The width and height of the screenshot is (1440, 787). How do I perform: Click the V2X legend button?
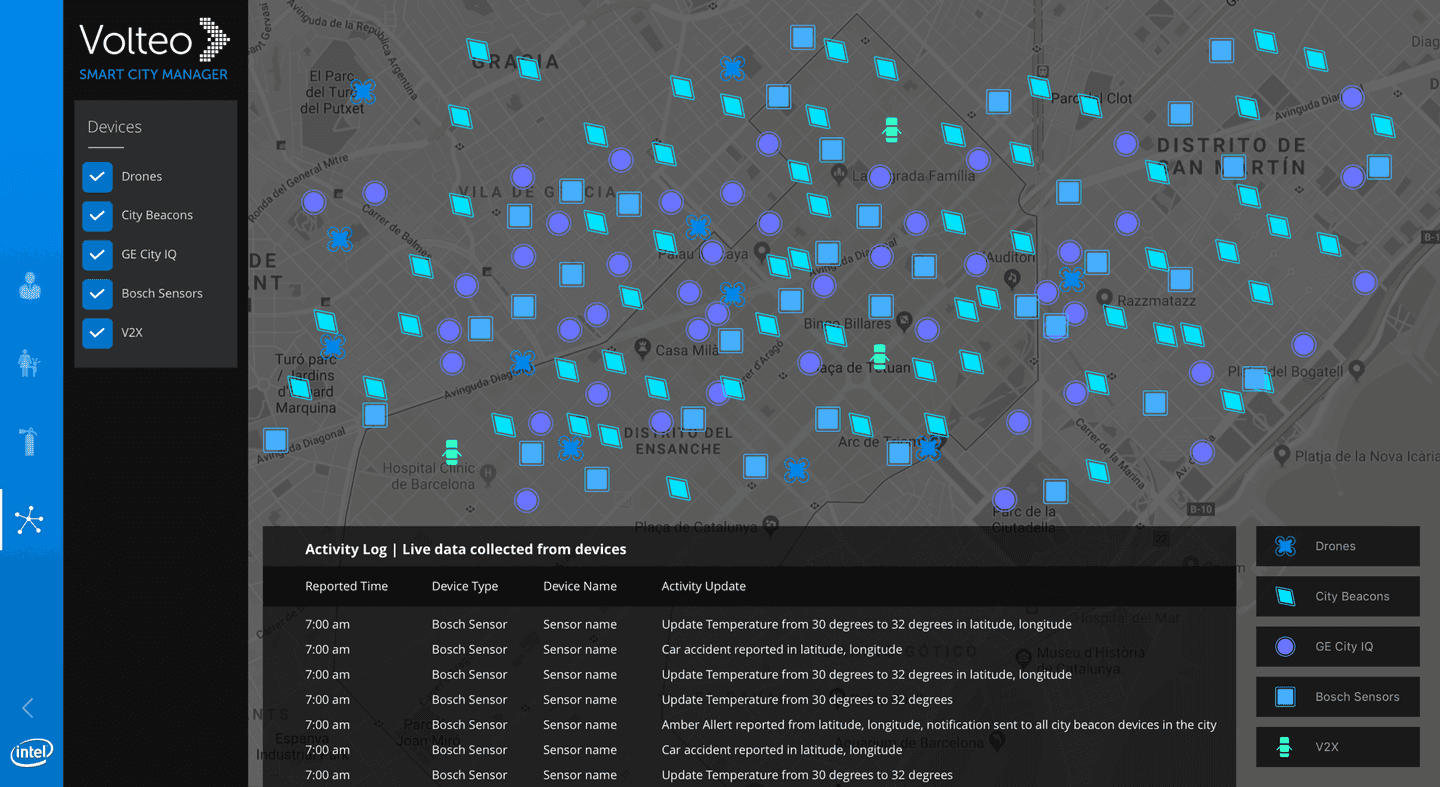point(1338,747)
